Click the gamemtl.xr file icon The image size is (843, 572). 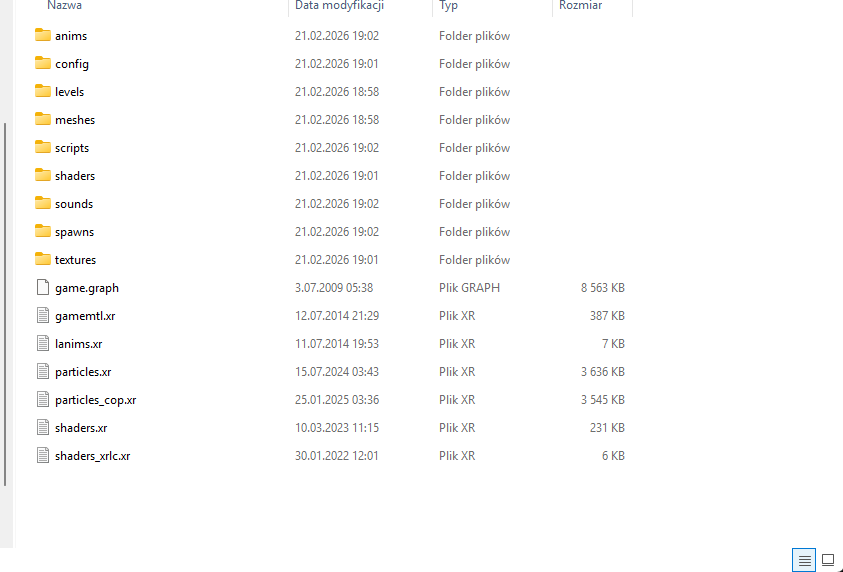point(42,316)
